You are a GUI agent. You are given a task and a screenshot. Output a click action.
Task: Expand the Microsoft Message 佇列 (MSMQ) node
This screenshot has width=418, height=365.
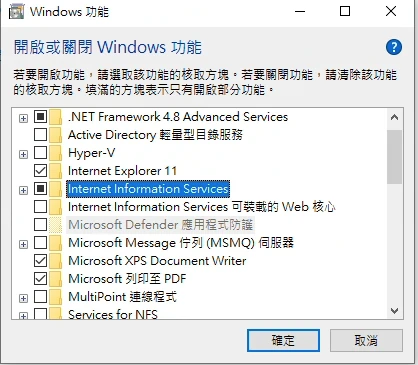click(x=23, y=244)
